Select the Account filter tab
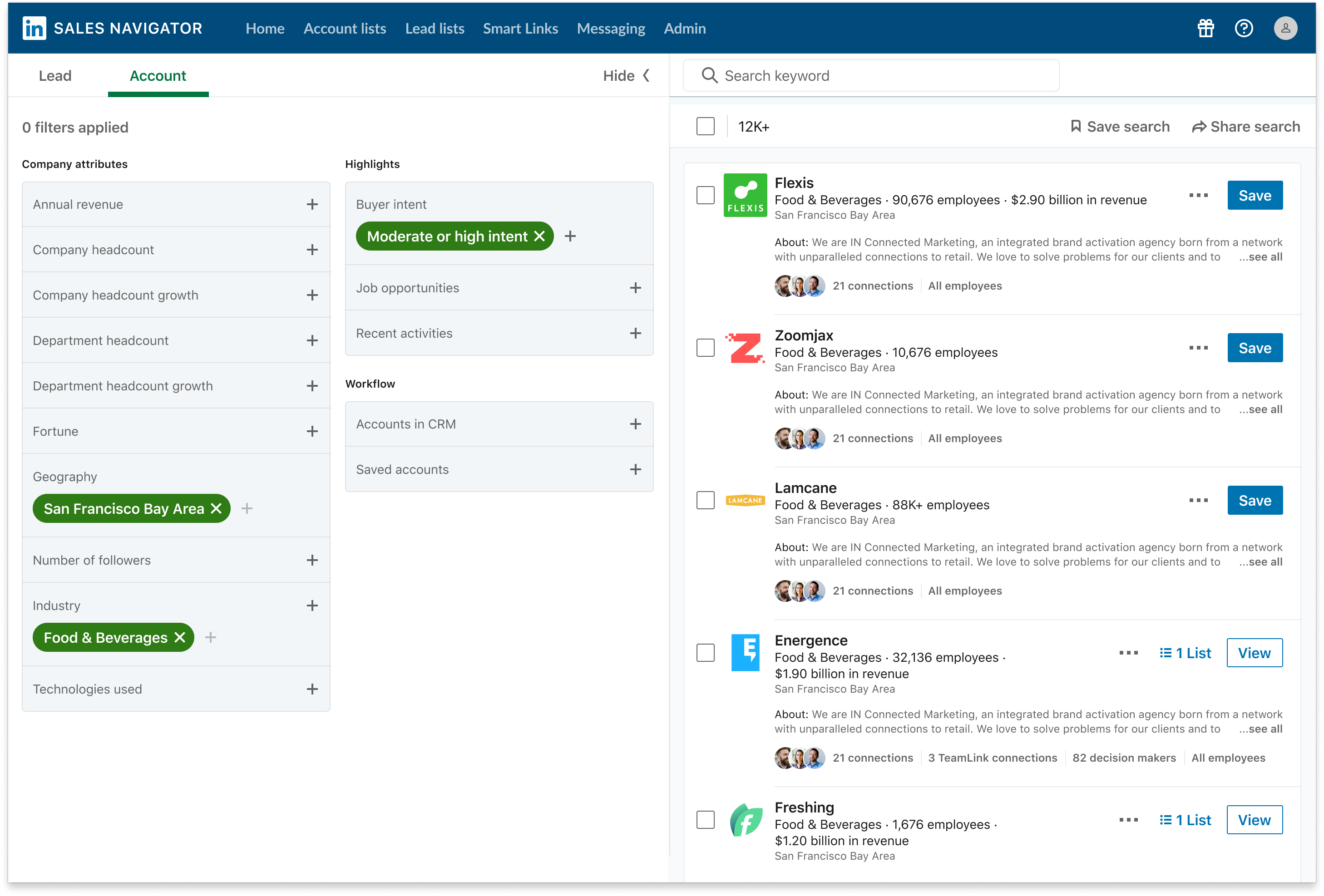1324x896 pixels. click(158, 76)
